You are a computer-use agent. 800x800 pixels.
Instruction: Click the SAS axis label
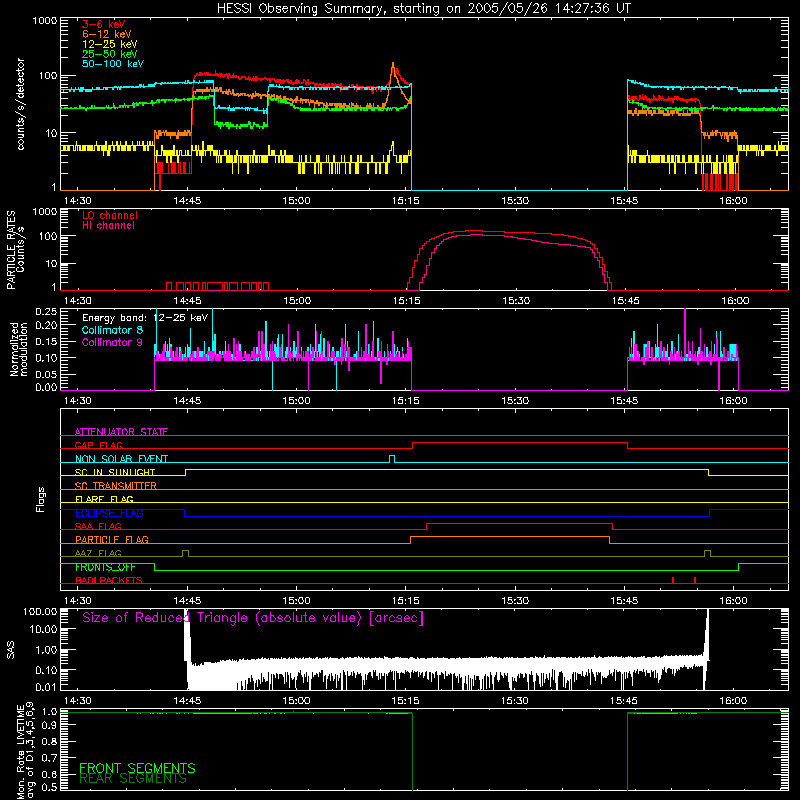[11, 650]
